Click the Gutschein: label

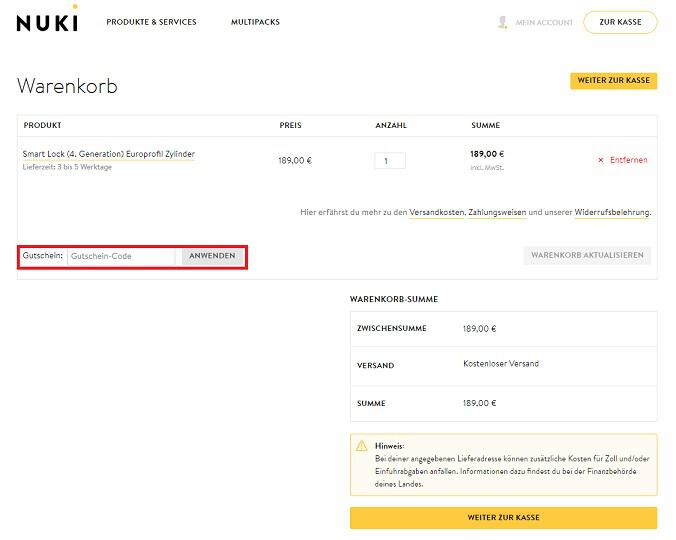[x=43, y=256]
